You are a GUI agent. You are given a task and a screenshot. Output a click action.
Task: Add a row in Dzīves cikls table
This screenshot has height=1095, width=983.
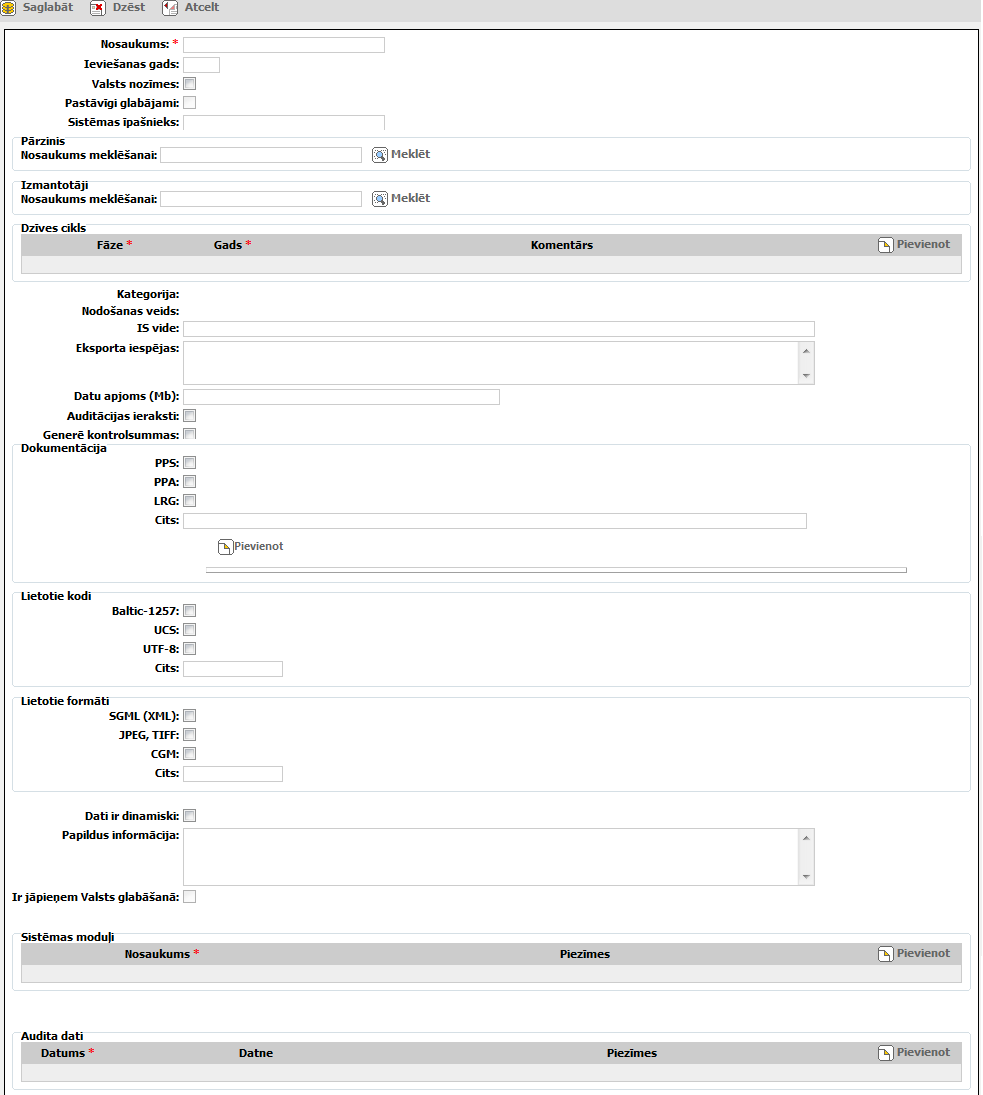885,245
